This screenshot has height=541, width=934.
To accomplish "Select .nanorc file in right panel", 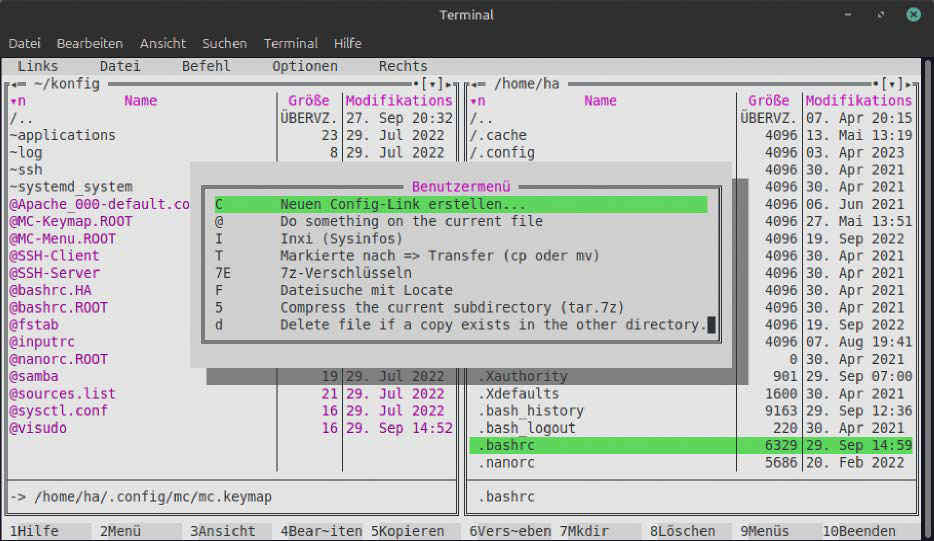I will pyautogui.click(x=506, y=464).
